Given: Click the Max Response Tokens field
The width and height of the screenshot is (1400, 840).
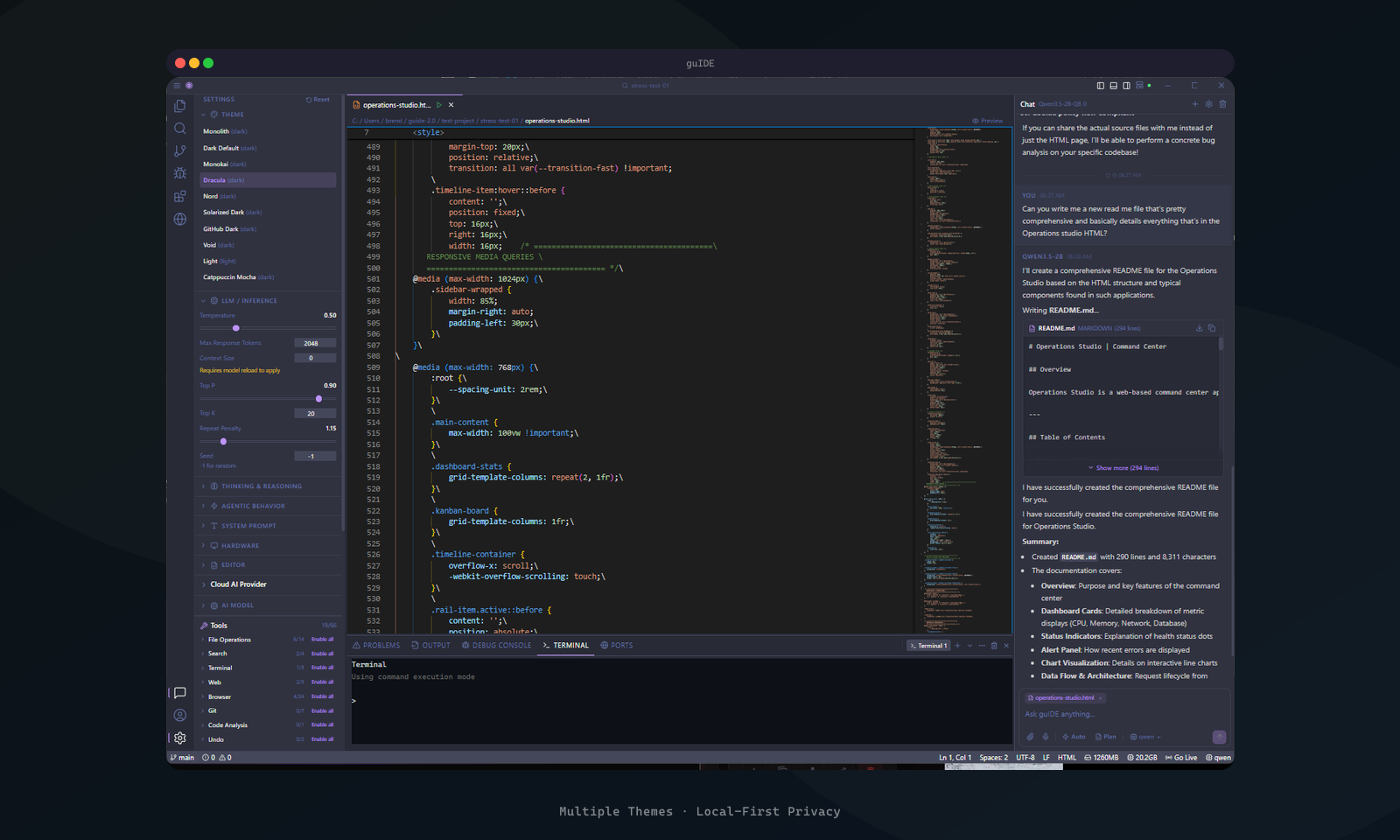Looking at the screenshot, I should pos(315,343).
